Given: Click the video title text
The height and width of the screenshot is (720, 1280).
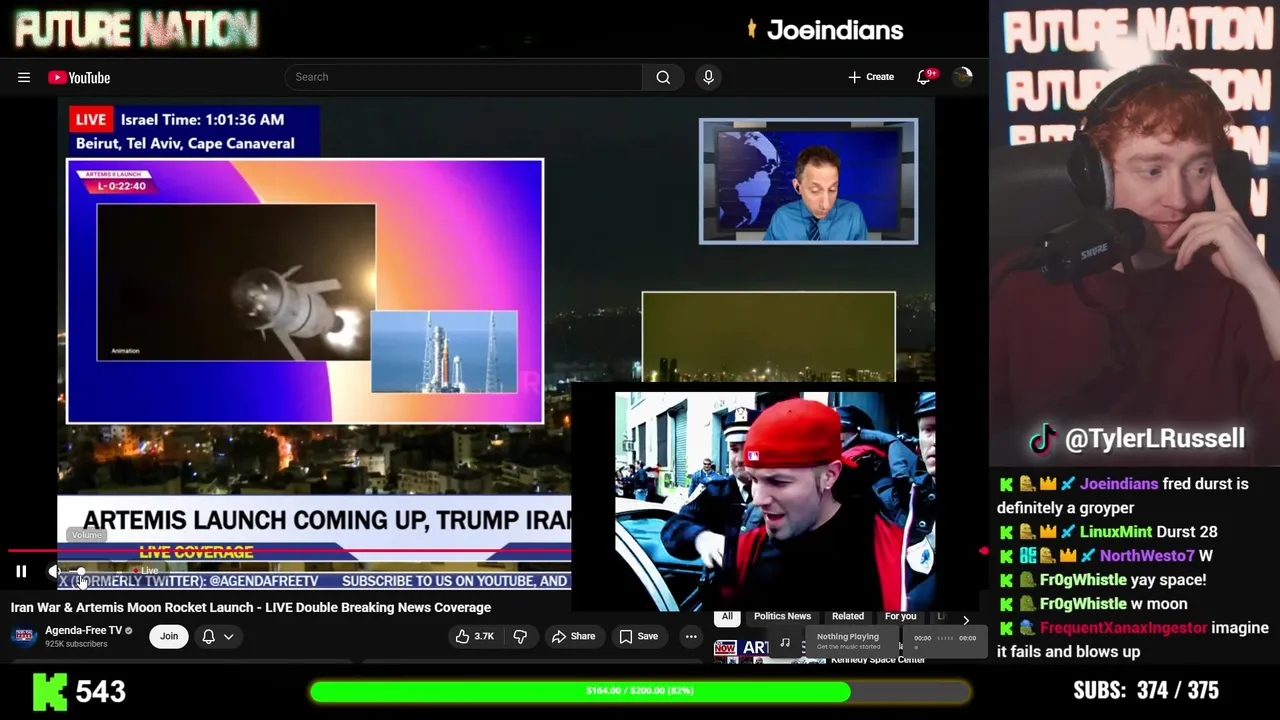Looking at the screenshot, I should [x=251, y=607].
